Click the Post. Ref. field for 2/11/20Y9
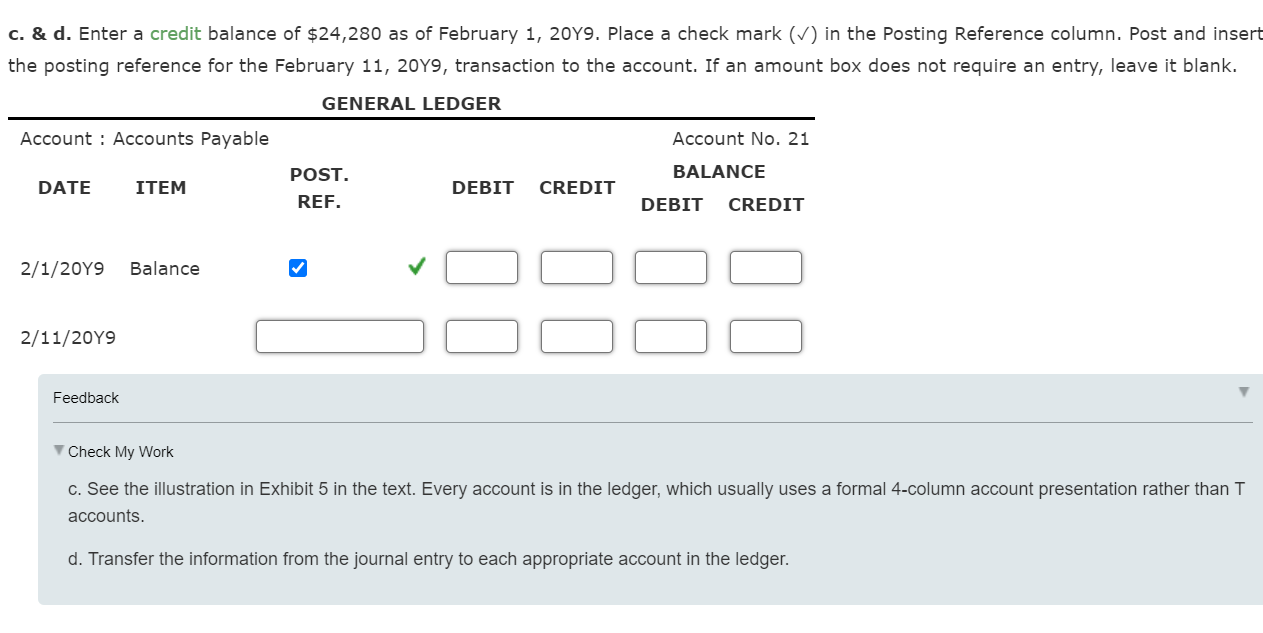This screenshot has width=1263, height=633. (340, 336)
